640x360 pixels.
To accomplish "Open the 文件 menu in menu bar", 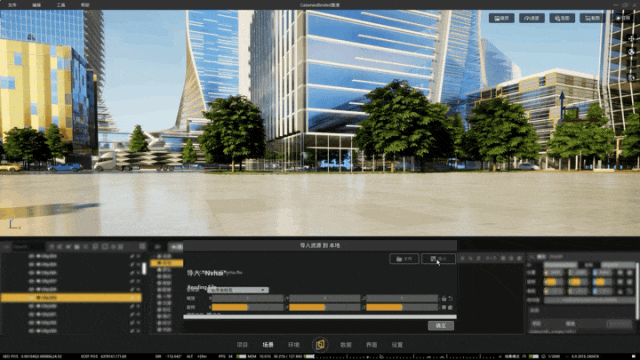I will tap(12, 5).
